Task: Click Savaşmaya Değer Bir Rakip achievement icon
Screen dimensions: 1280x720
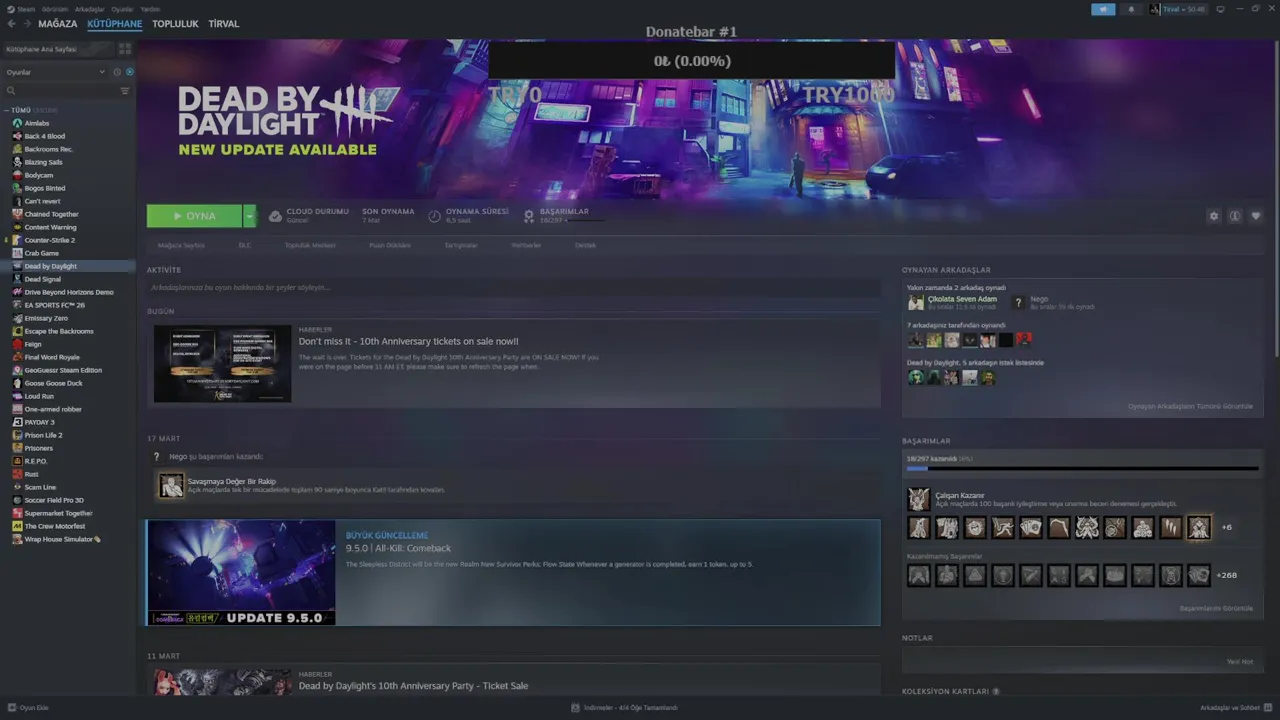Action: [172, 485]
